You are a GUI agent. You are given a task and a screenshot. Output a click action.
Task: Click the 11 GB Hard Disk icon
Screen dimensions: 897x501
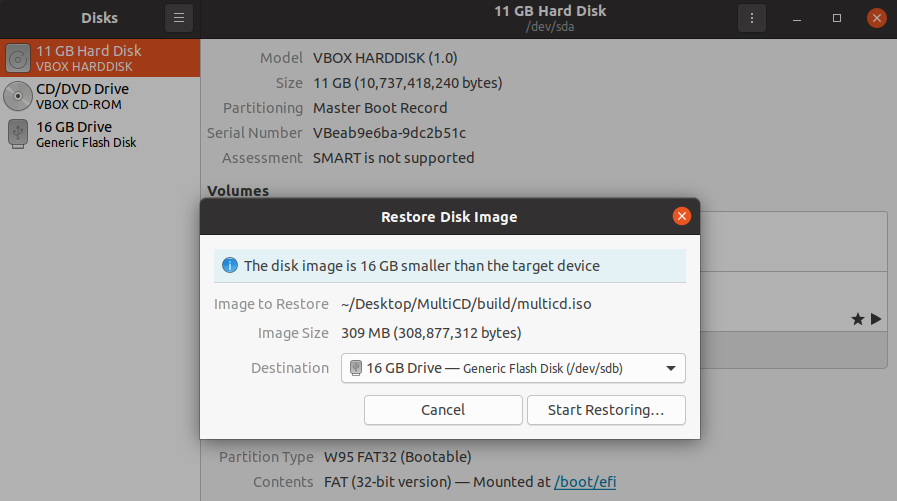pos(18,58)
